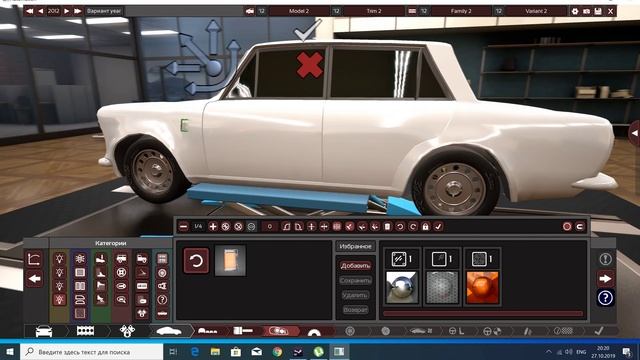Click the dark red bar below materials
The height and width of the screenshot is (360, 640).
483,313
